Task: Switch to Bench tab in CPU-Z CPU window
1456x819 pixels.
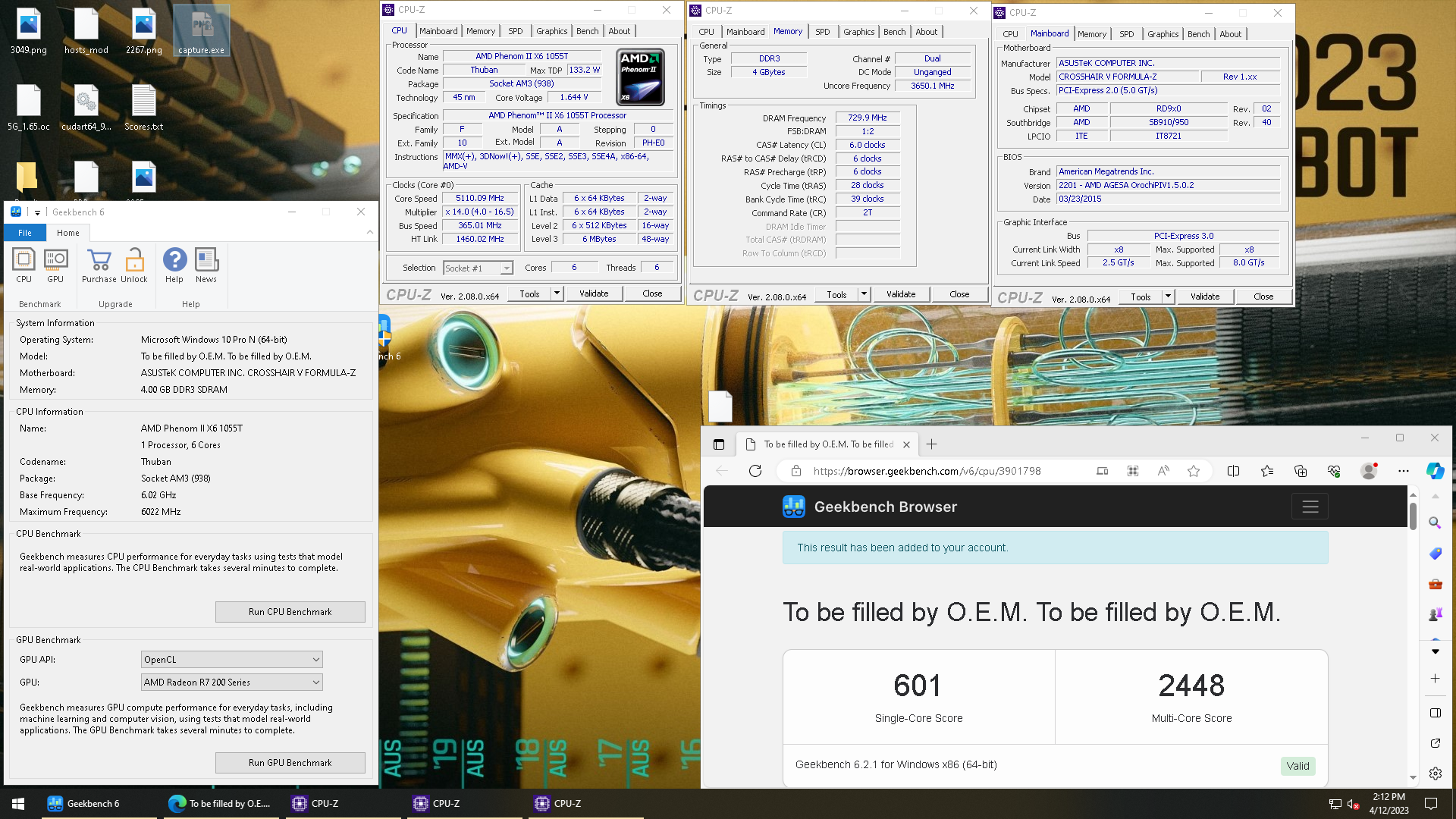Action: [x=587, y=31]
